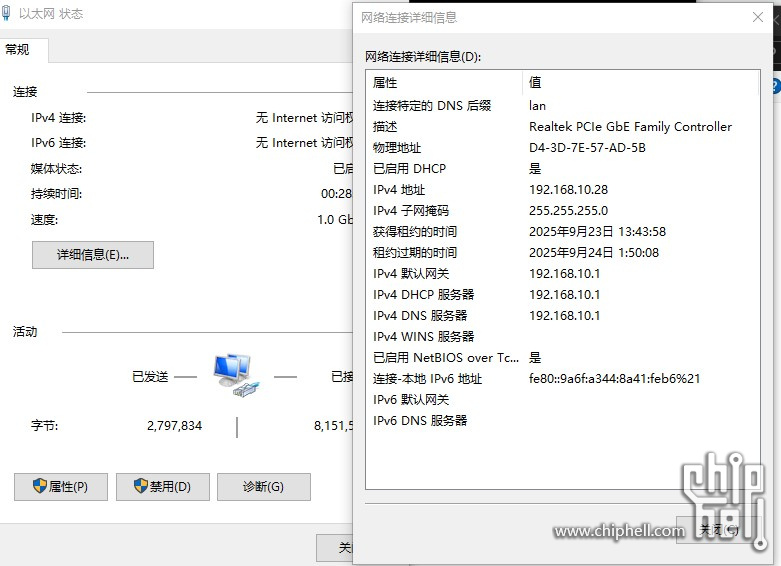Open 详细信息(E)... button in Ethernet Status
The image size is (781, 566).
[93, 255]
